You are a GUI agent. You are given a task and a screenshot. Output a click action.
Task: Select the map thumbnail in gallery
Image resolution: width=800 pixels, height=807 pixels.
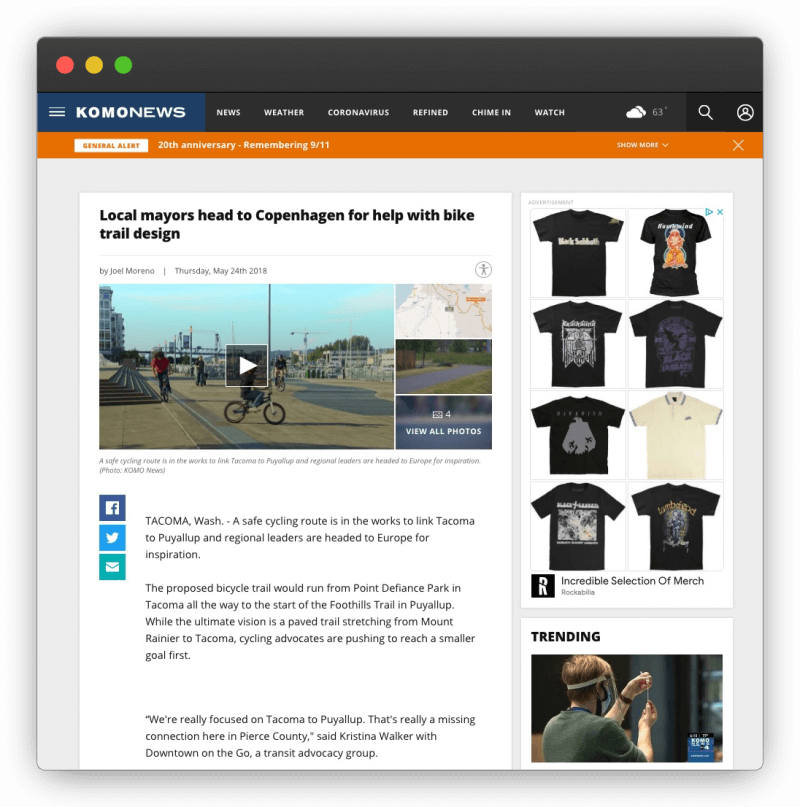point(443,311)
